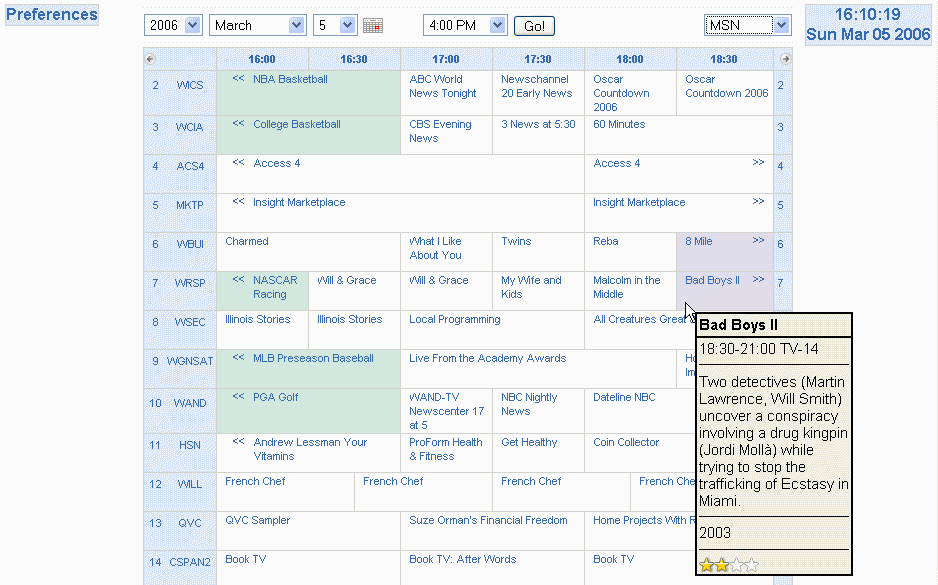Click the year 2003 in the tooltip
938x585 pixels.
click(x=715, y=533)
